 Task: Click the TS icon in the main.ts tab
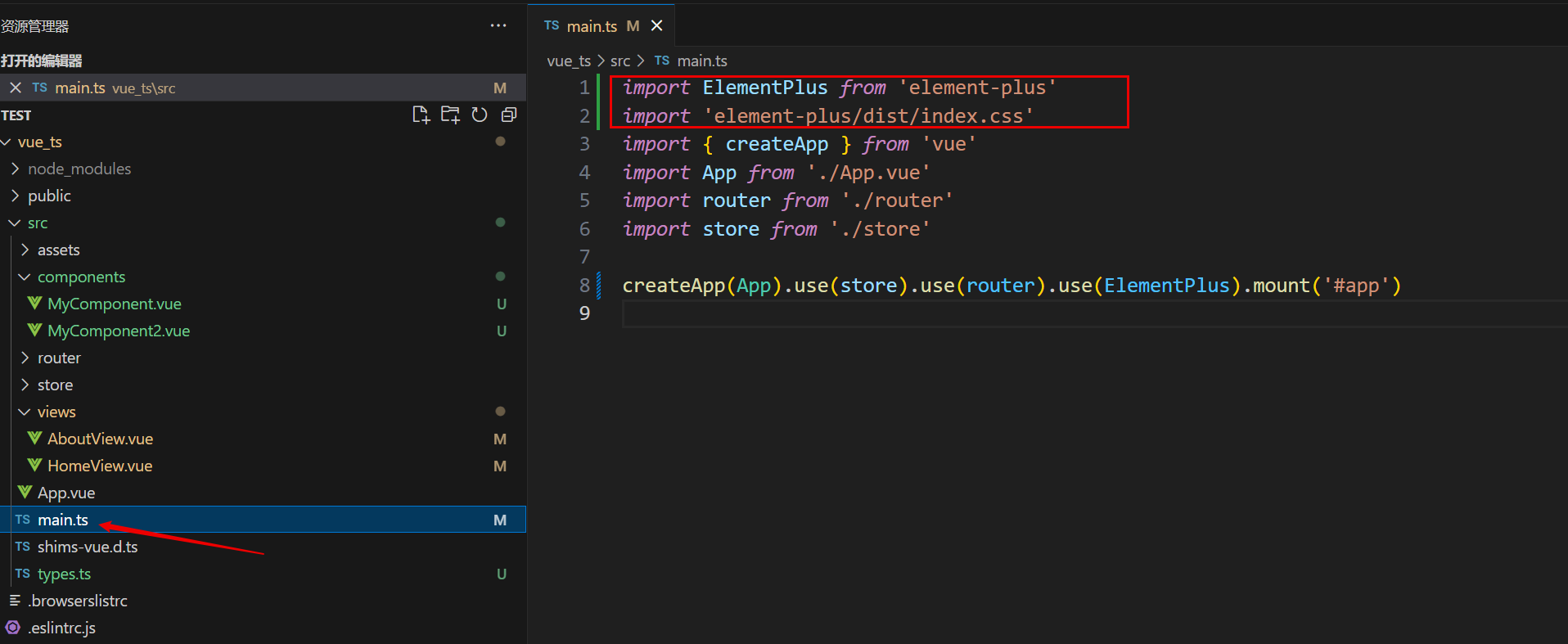[552, 25]
